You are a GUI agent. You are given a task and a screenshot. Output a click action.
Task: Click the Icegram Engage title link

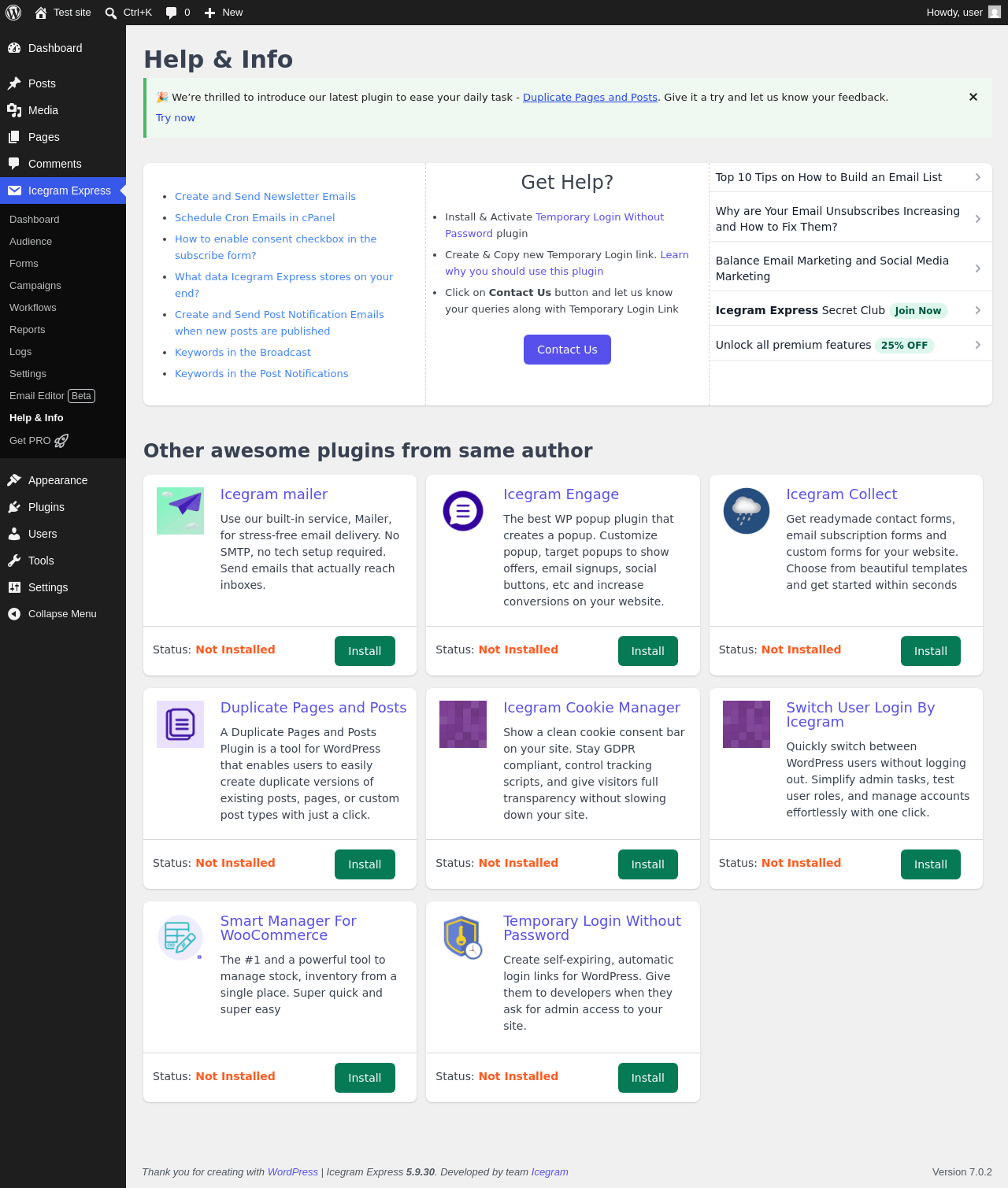tap(561, 494)
